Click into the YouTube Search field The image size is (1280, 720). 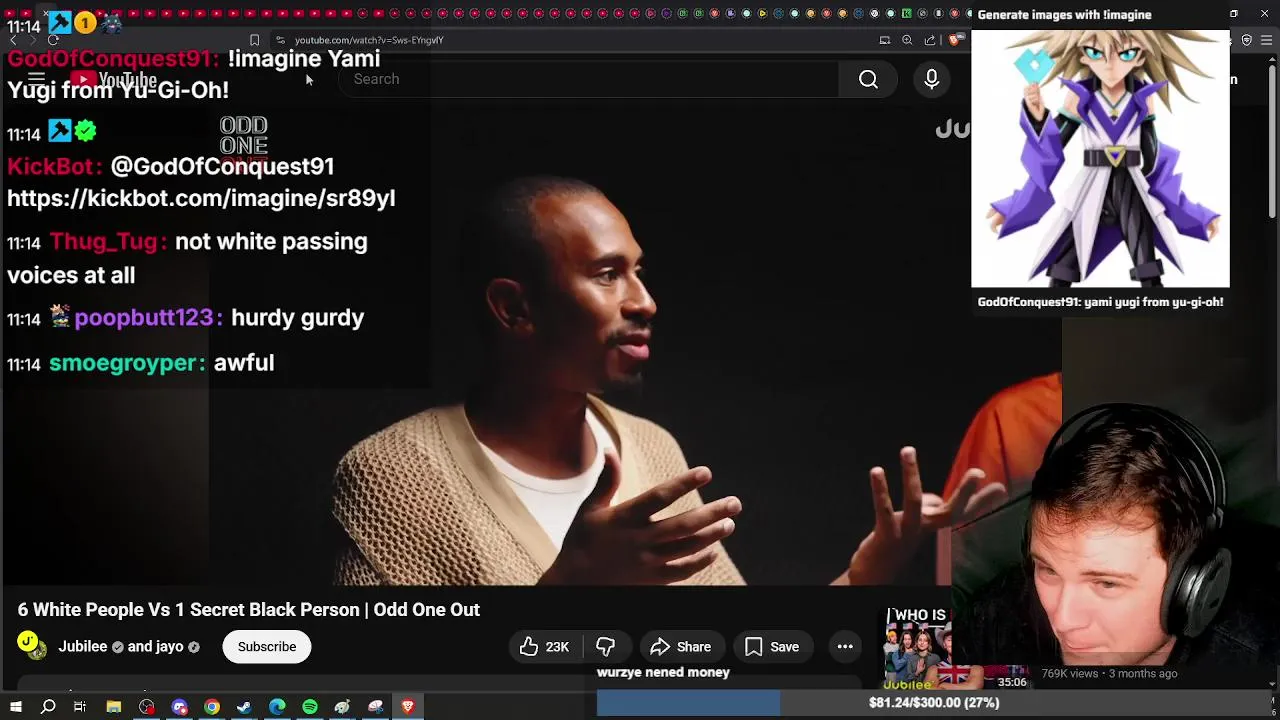(x=590, y=79)
